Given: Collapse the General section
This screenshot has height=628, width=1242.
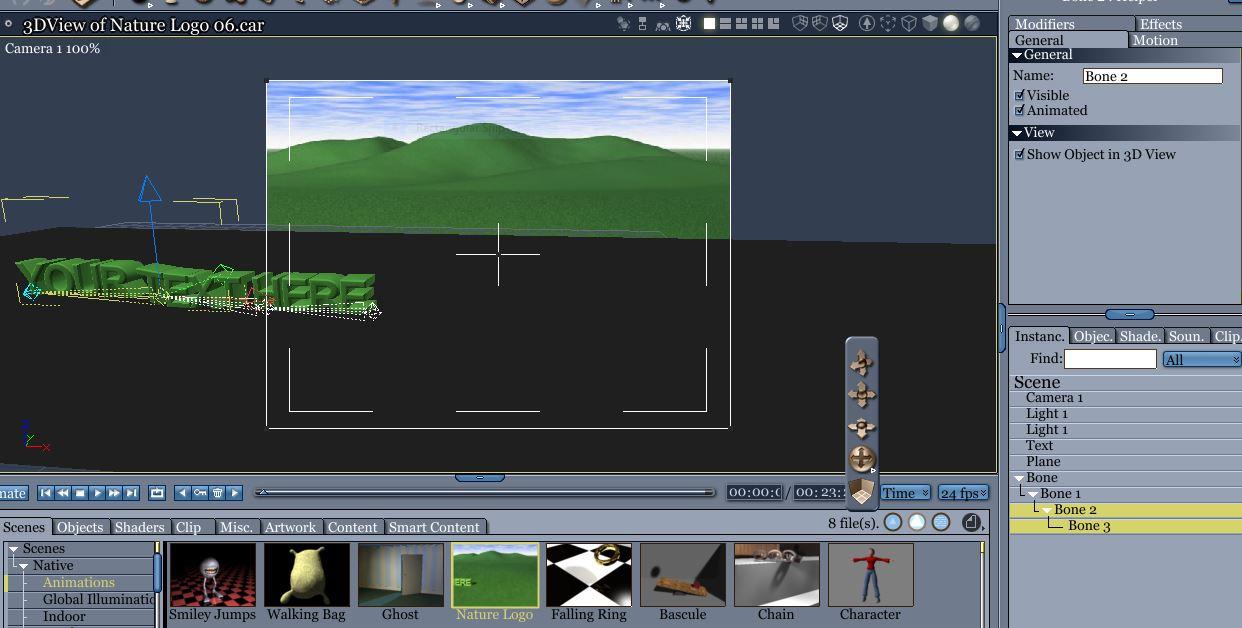Looking at the screenshot, I should 1017,55.
